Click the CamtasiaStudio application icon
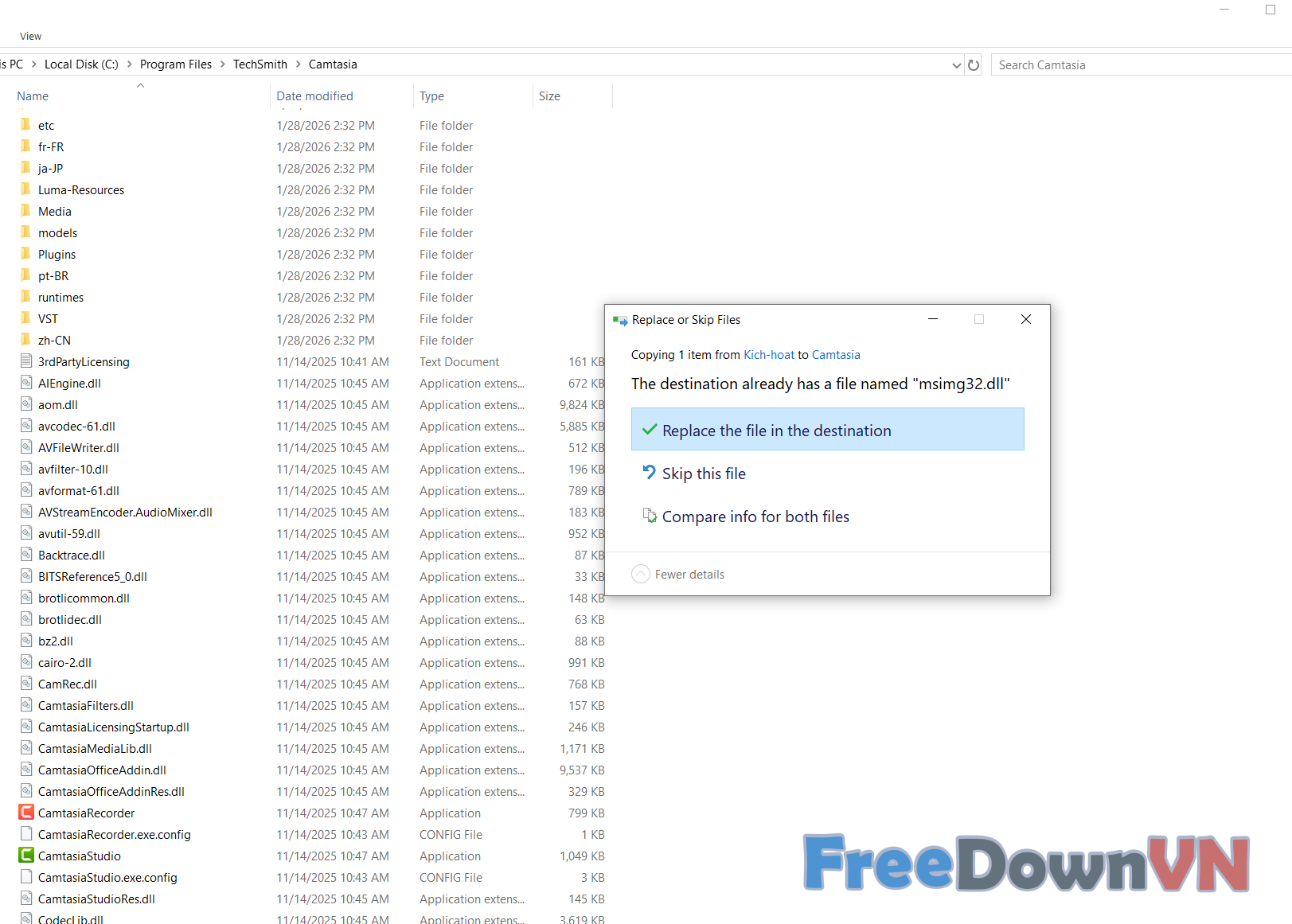1292x924 pixels. [x=26, y=856]
